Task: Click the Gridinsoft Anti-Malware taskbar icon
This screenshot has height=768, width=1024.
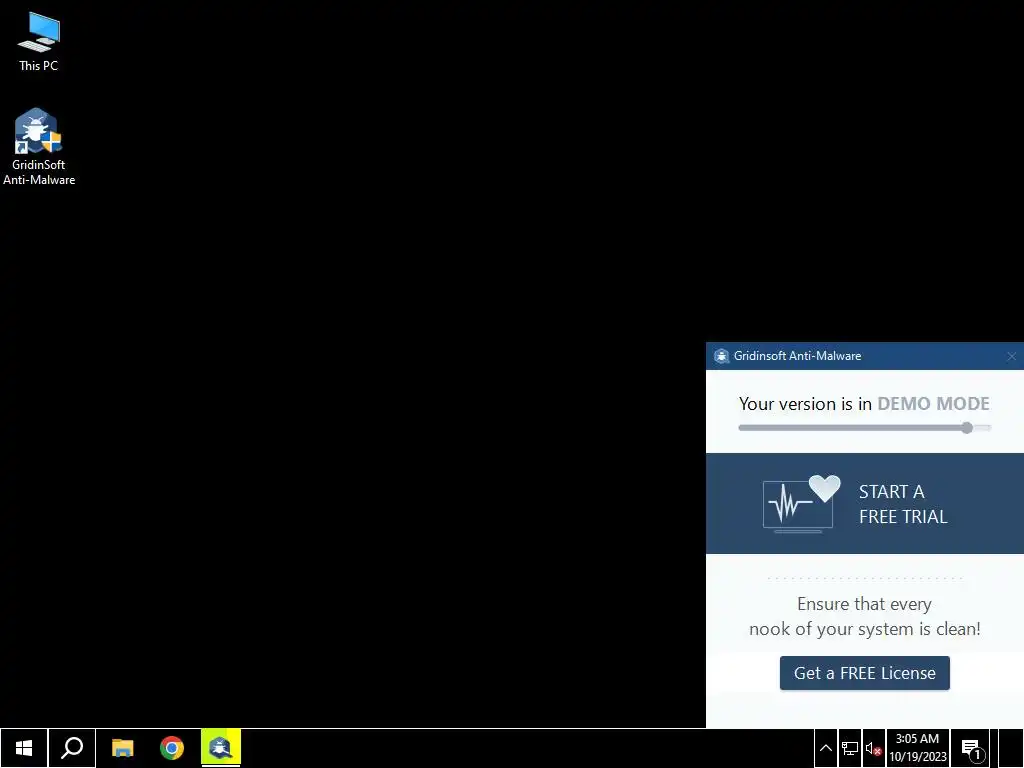Action: tap(221, 748)
